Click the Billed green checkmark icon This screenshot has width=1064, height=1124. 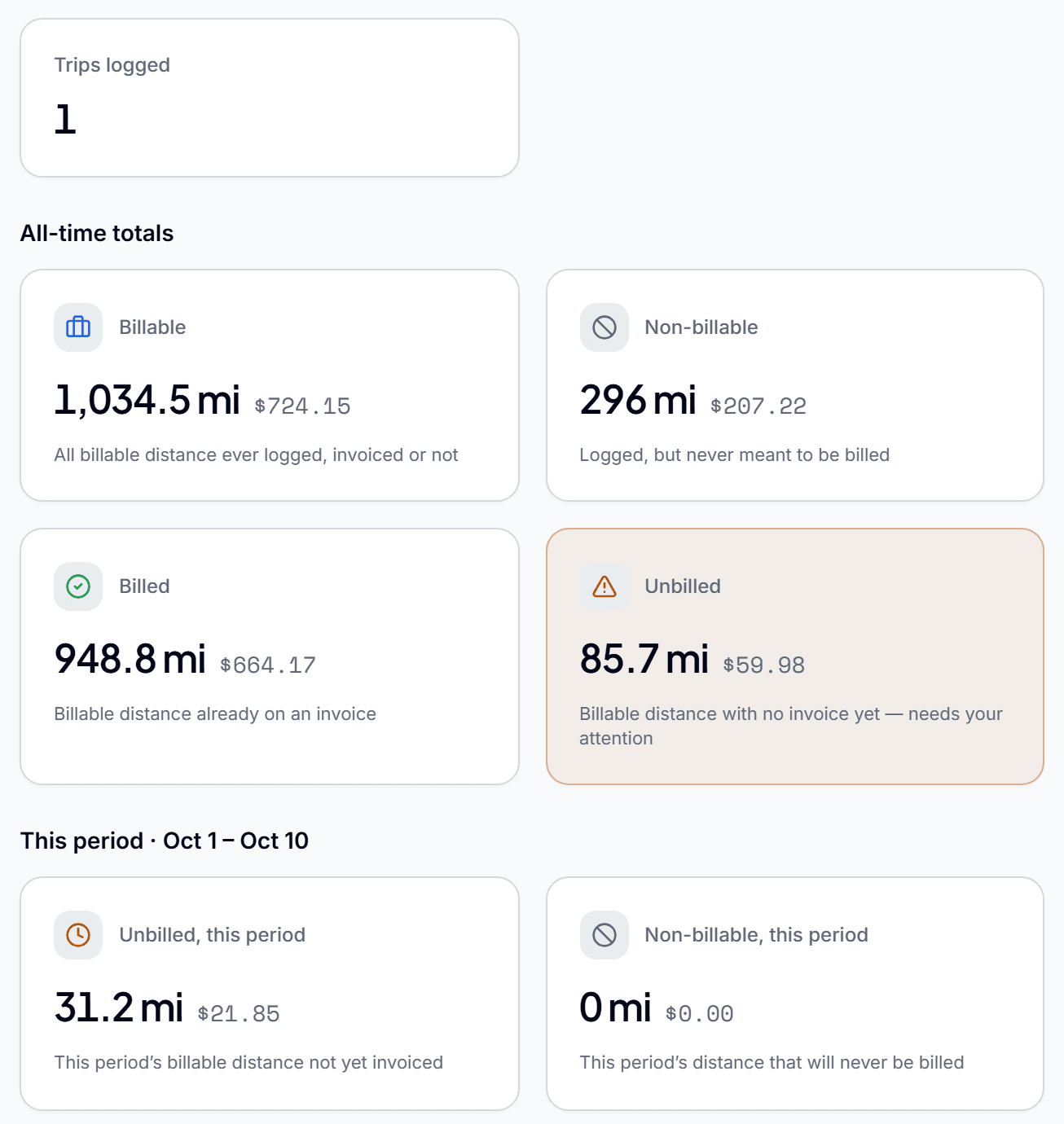tap(78, 586)
